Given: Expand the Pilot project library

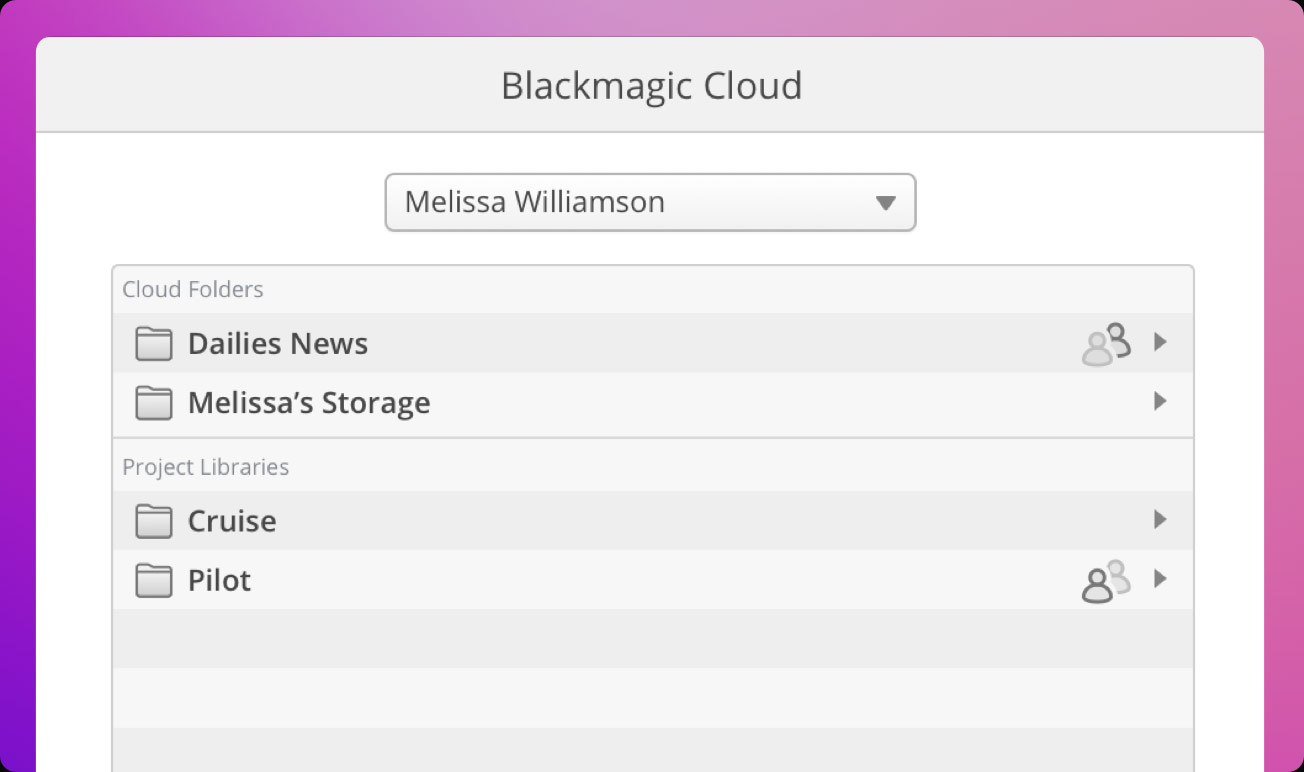Looking at the screenshot, I should pyautogui.click(x=1160, y=579).
